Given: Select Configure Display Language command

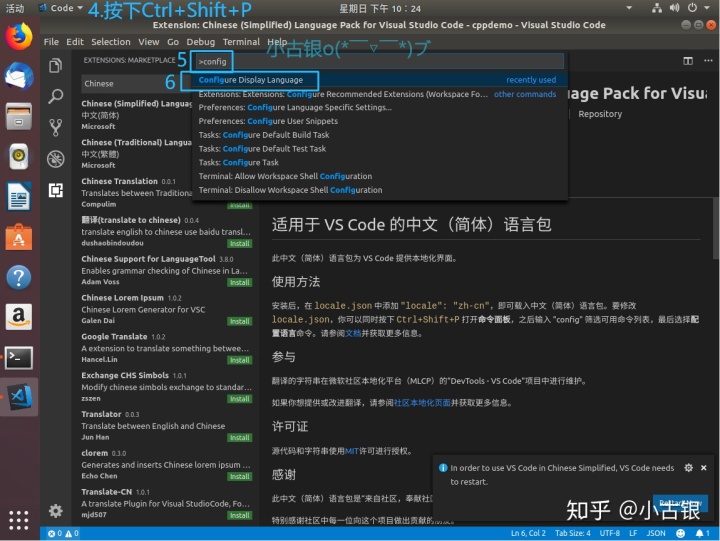Looking at the screenshot, I should tap(380, 80).
